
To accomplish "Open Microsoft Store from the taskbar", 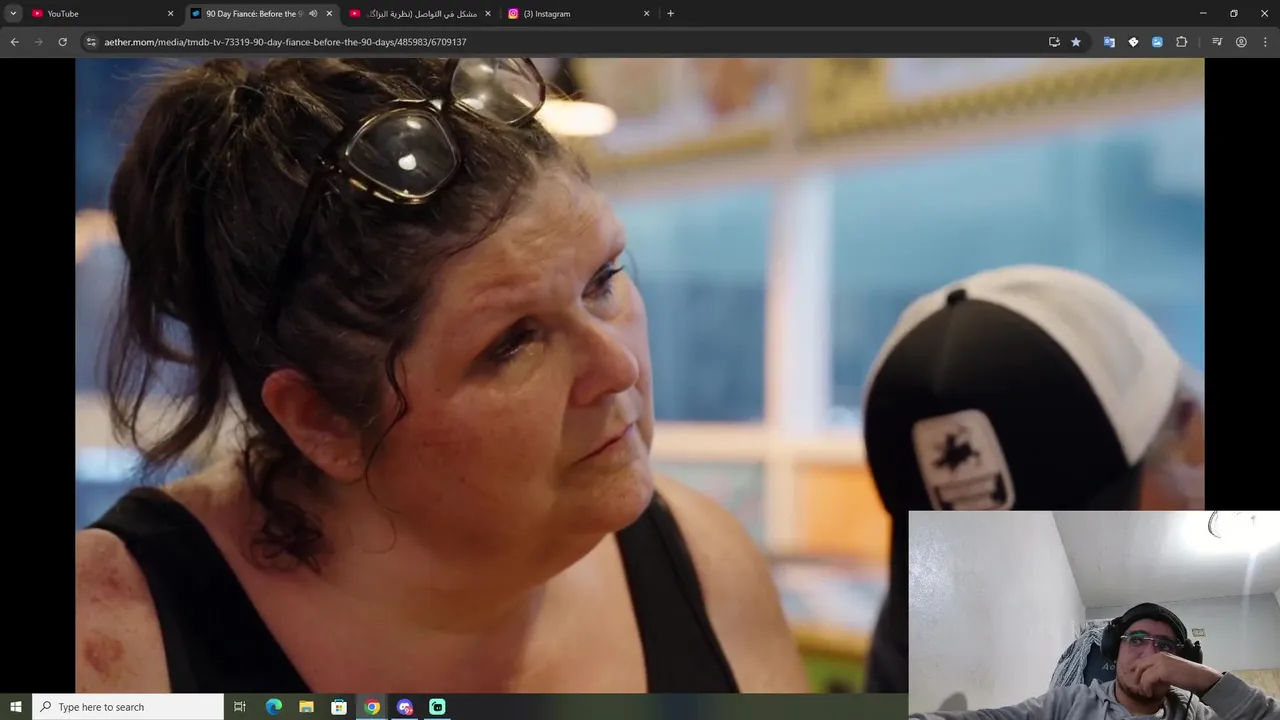I will 339,707.
